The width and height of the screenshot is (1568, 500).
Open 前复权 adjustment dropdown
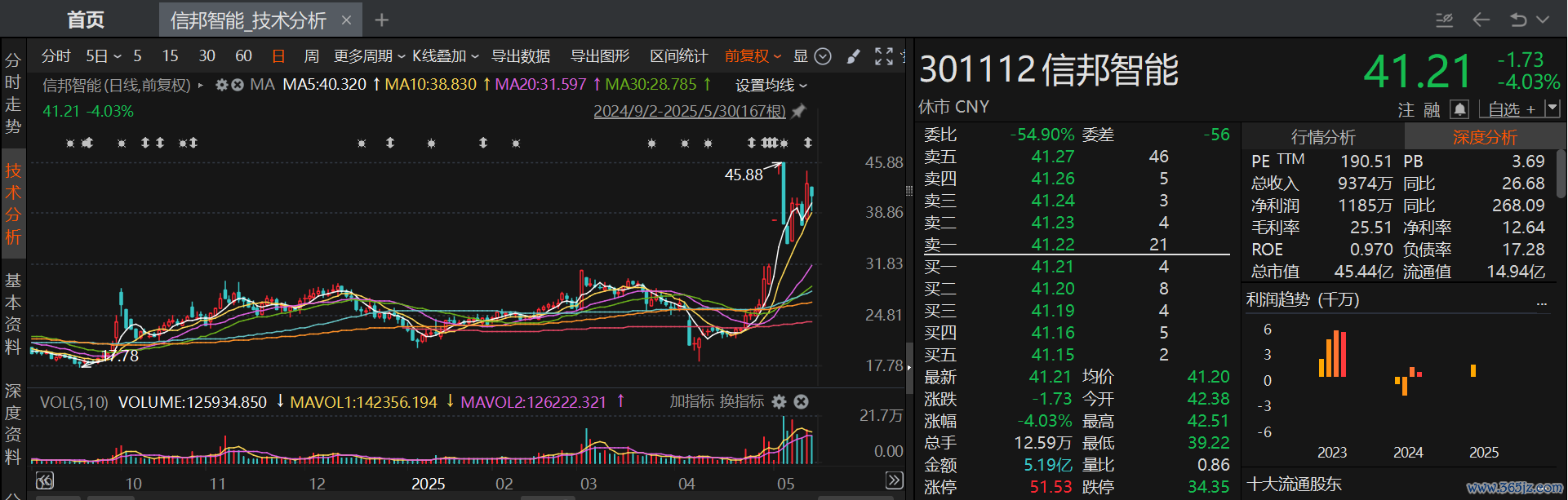click(x=753, y=56)
